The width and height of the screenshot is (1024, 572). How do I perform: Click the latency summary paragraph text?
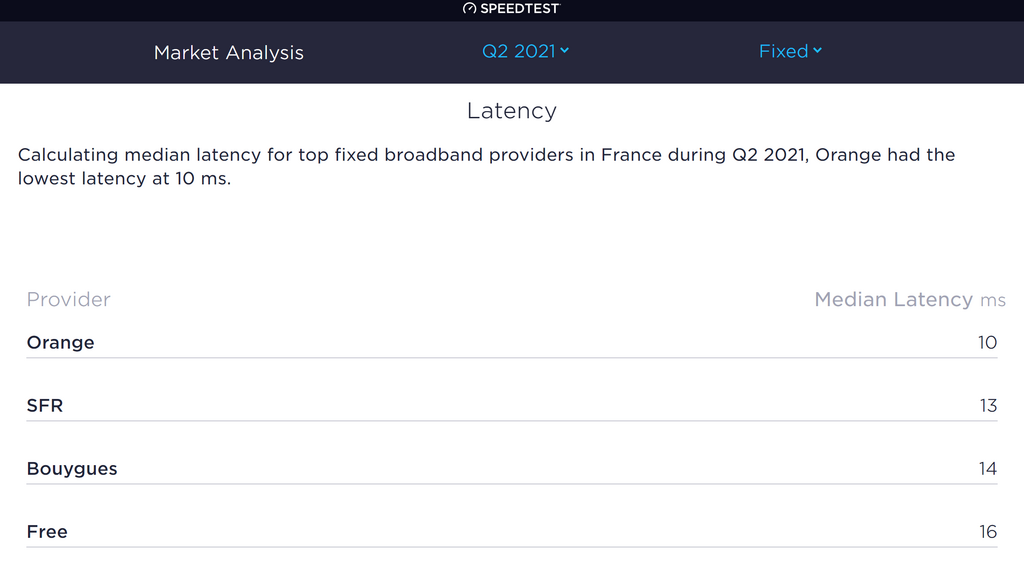click(x=487, y=167)
